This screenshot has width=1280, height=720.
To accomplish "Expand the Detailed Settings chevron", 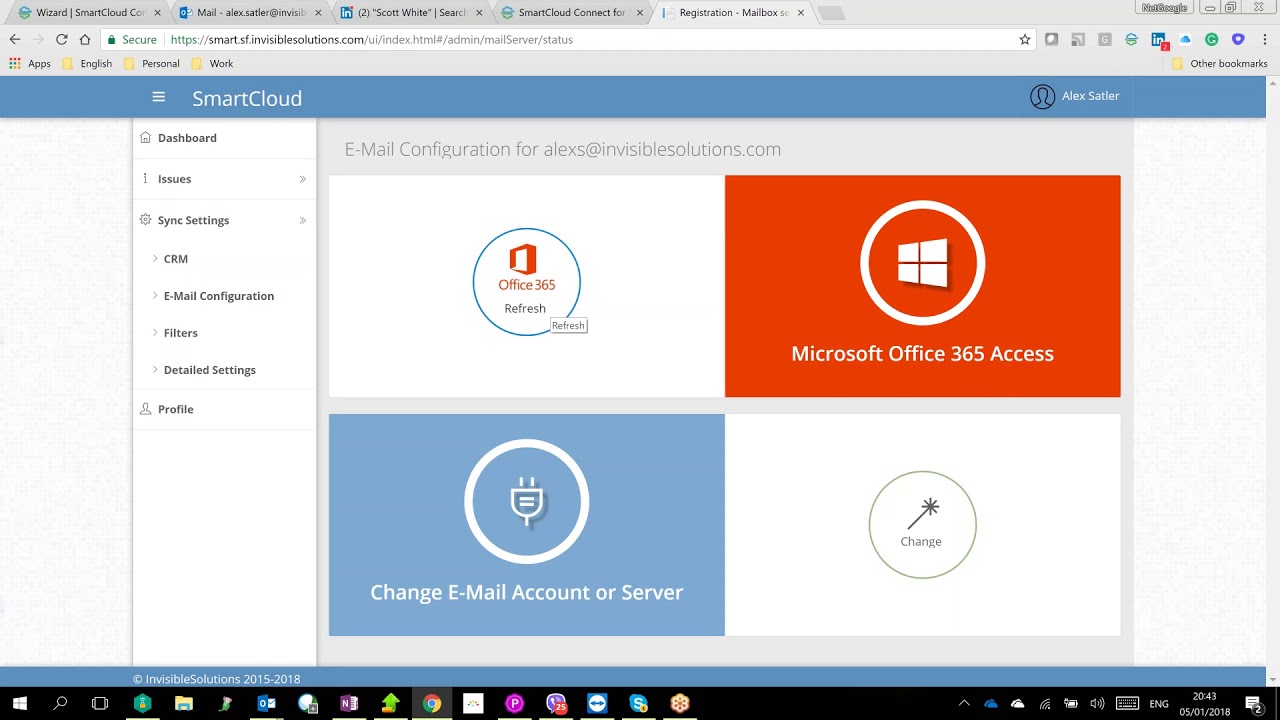I will pos(155,370).
